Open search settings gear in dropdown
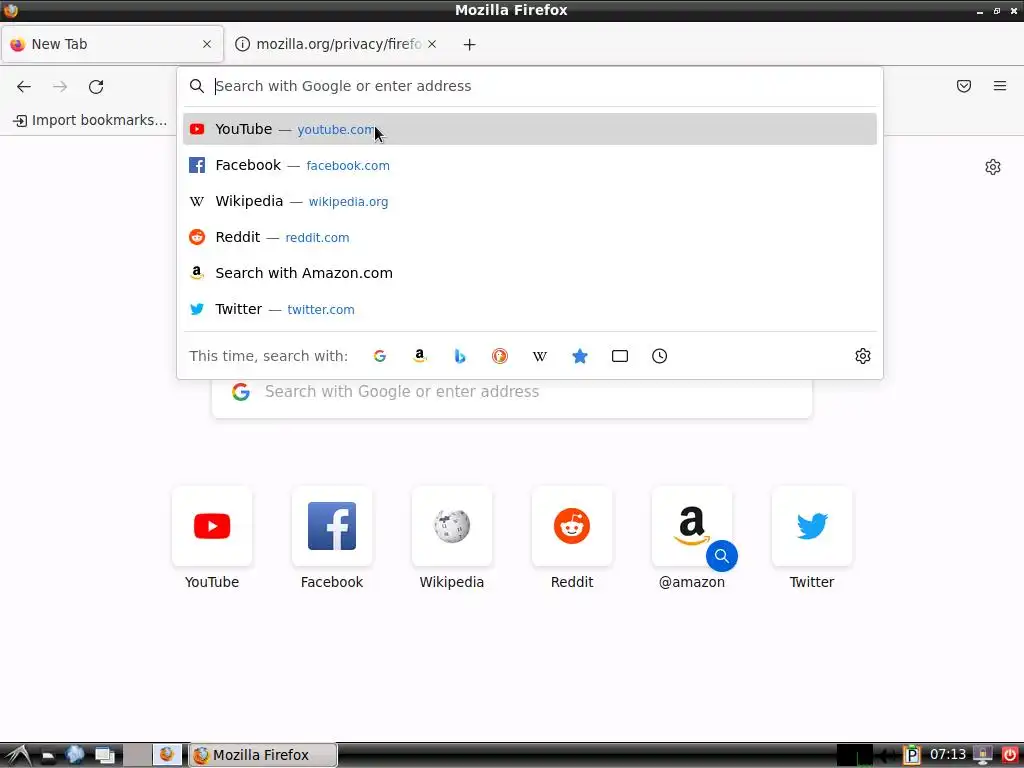This screenshot has width=1024, height=768. 863,356
